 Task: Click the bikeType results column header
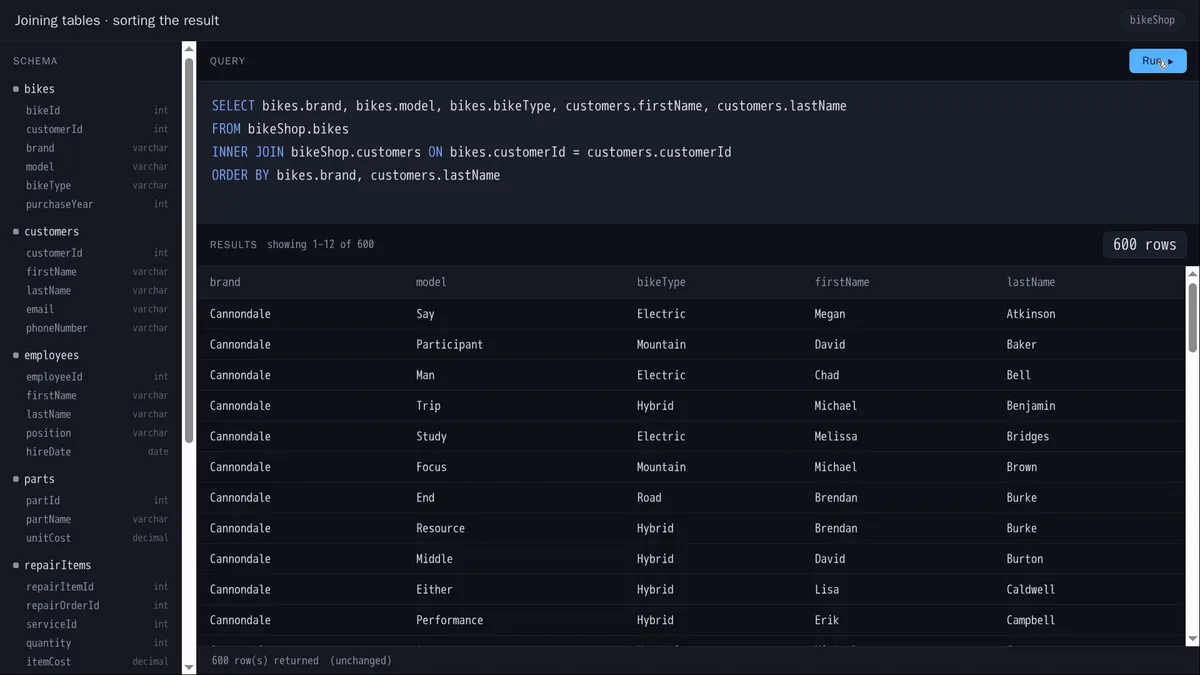pyautogui.click(x=661, y=282)
